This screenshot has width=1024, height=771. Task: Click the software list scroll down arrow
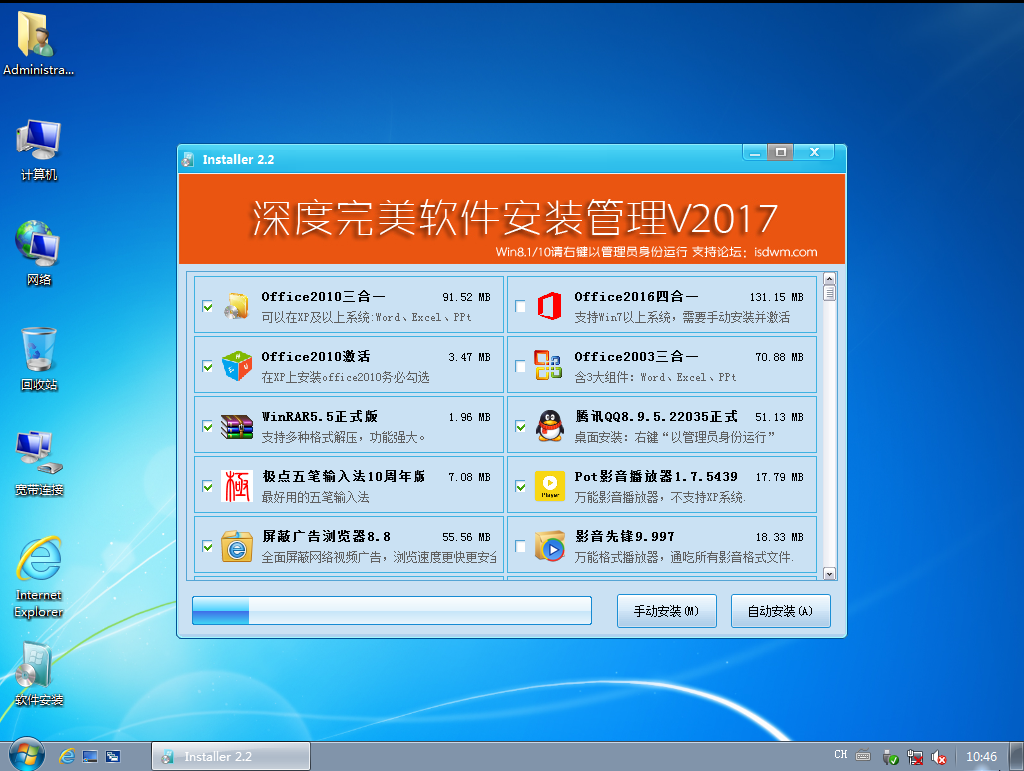[829, 574]
